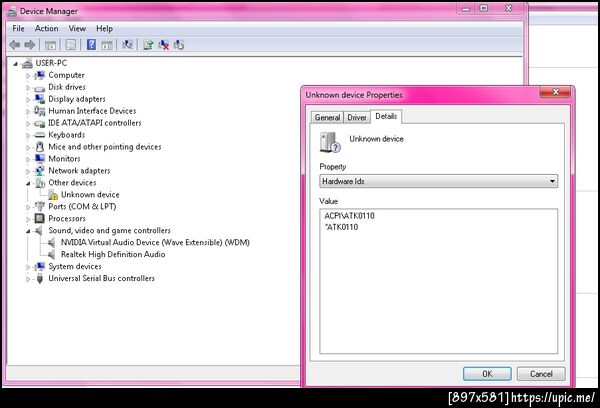
Task: Select the Monitors tree item label
Action: 64,159
